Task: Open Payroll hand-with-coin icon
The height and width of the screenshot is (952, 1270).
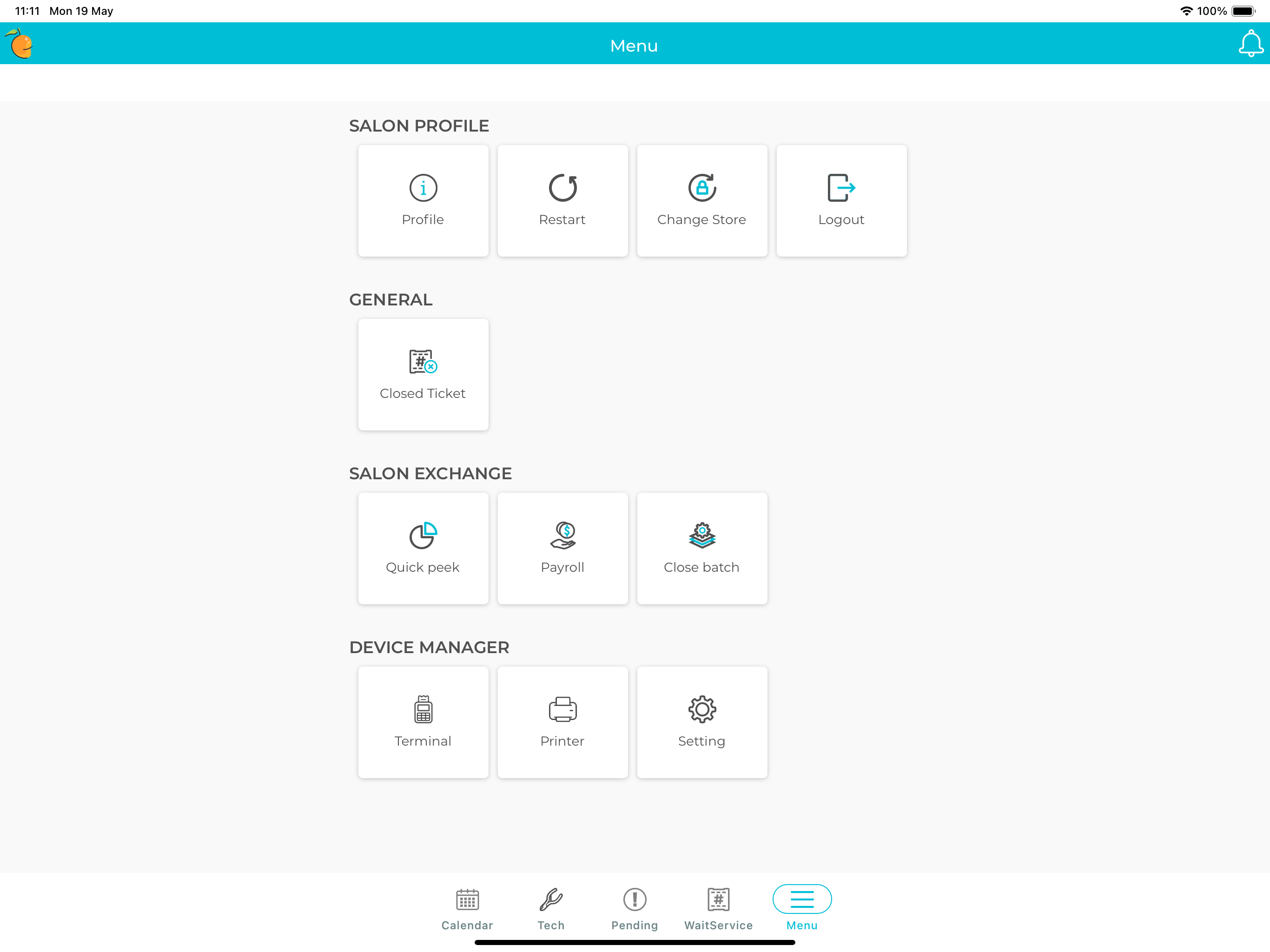Action: 562,535
